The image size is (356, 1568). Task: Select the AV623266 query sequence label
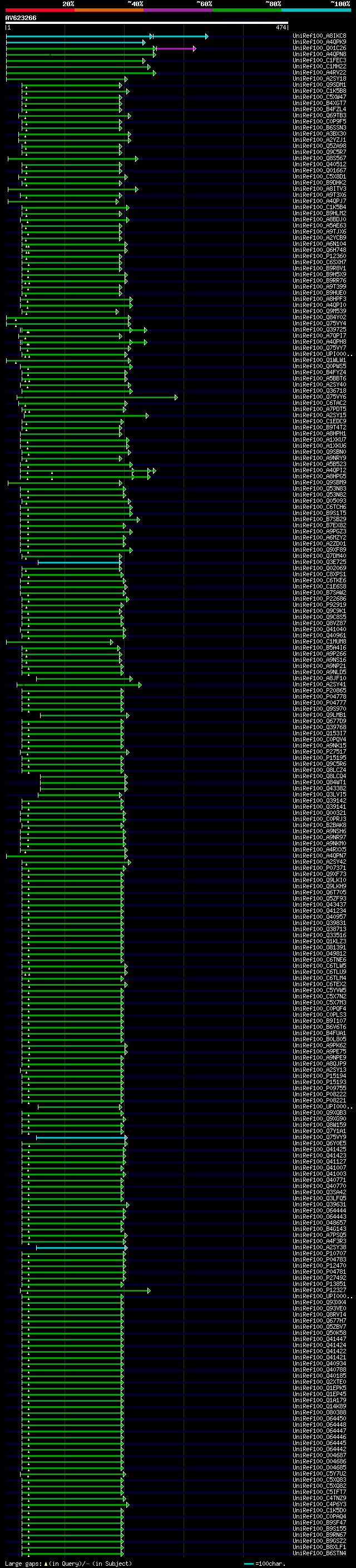point(21,18)
